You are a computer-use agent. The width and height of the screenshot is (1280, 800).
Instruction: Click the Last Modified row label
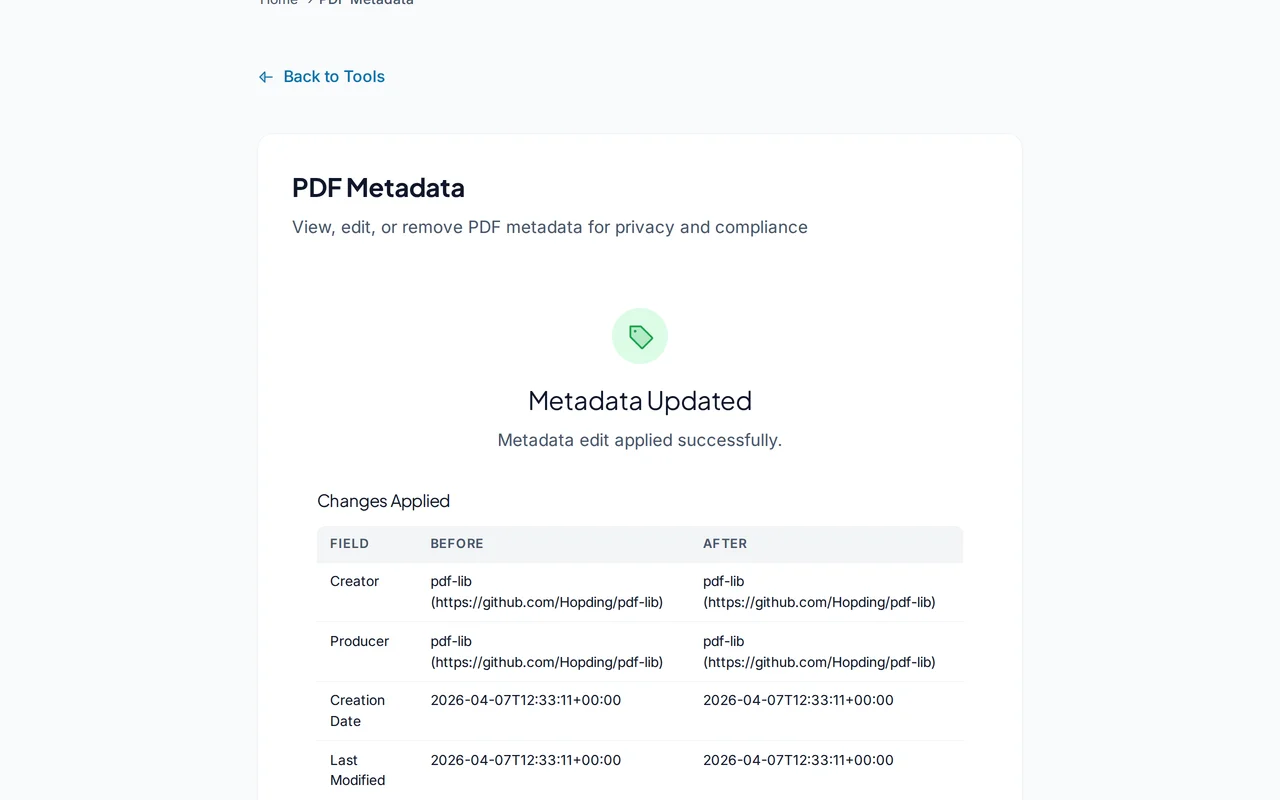tap(357, 770)
